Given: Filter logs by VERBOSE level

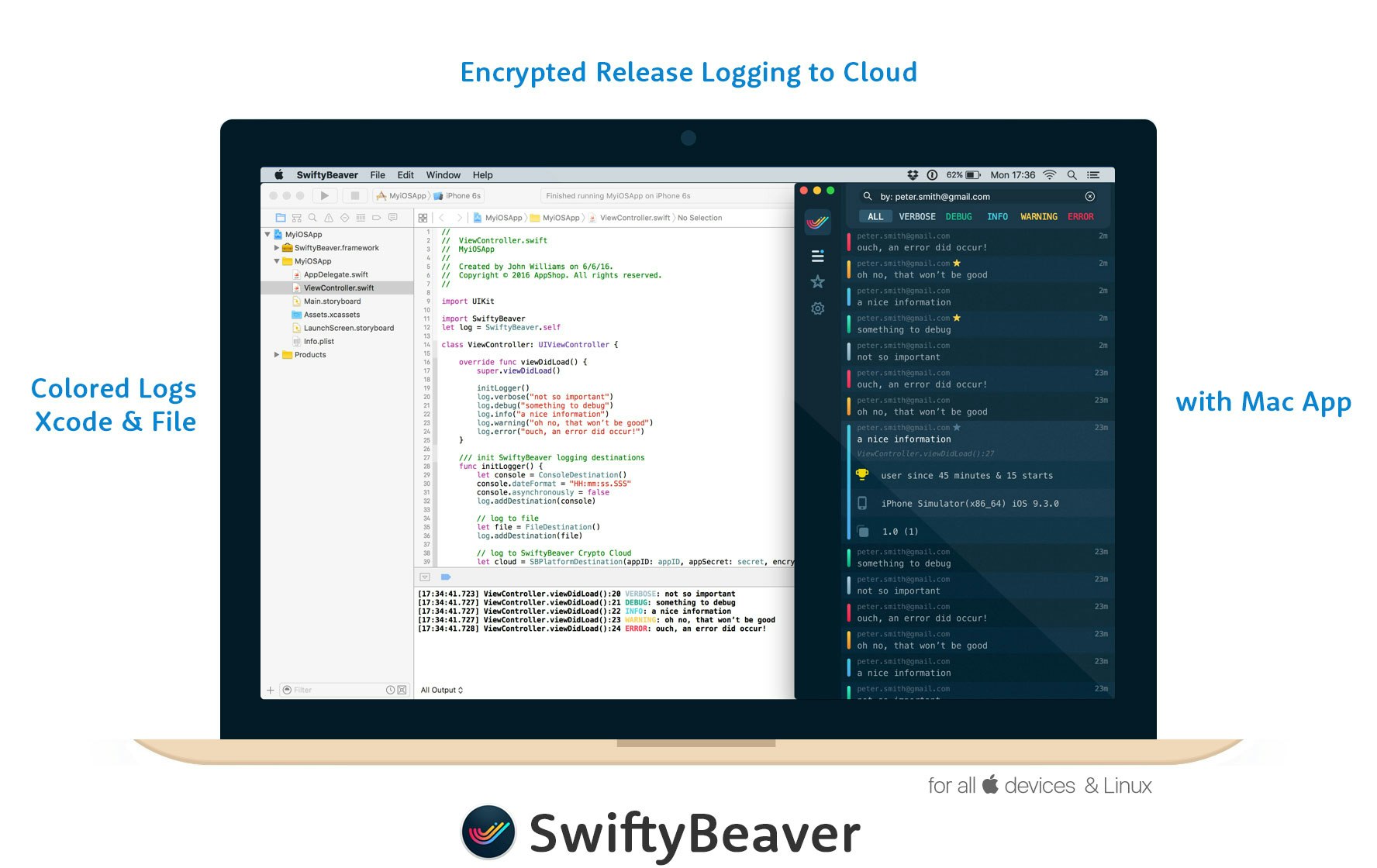Looking at the screenshot, I should click(x=917, y=217).
